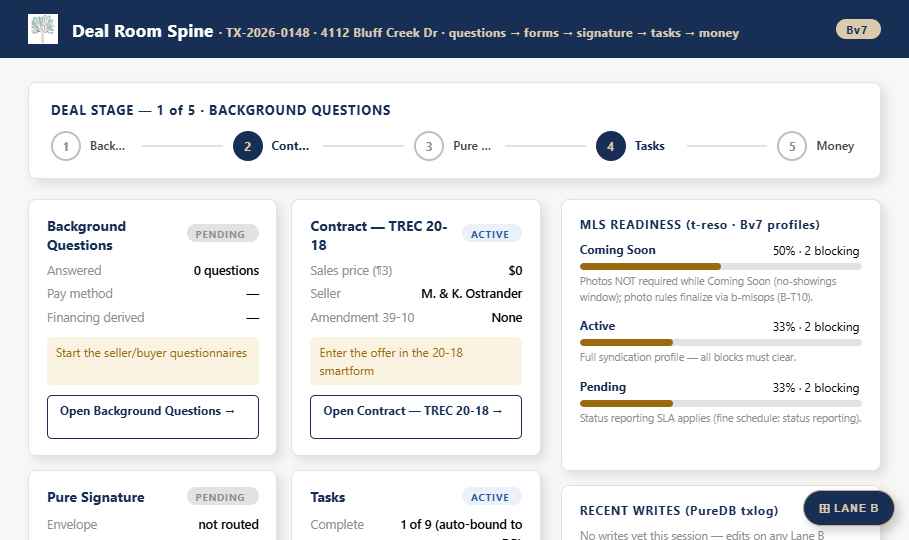Click the Coming Soon progress bar
The height and width of the screenshot is (540, 909).
pos(721,267)
